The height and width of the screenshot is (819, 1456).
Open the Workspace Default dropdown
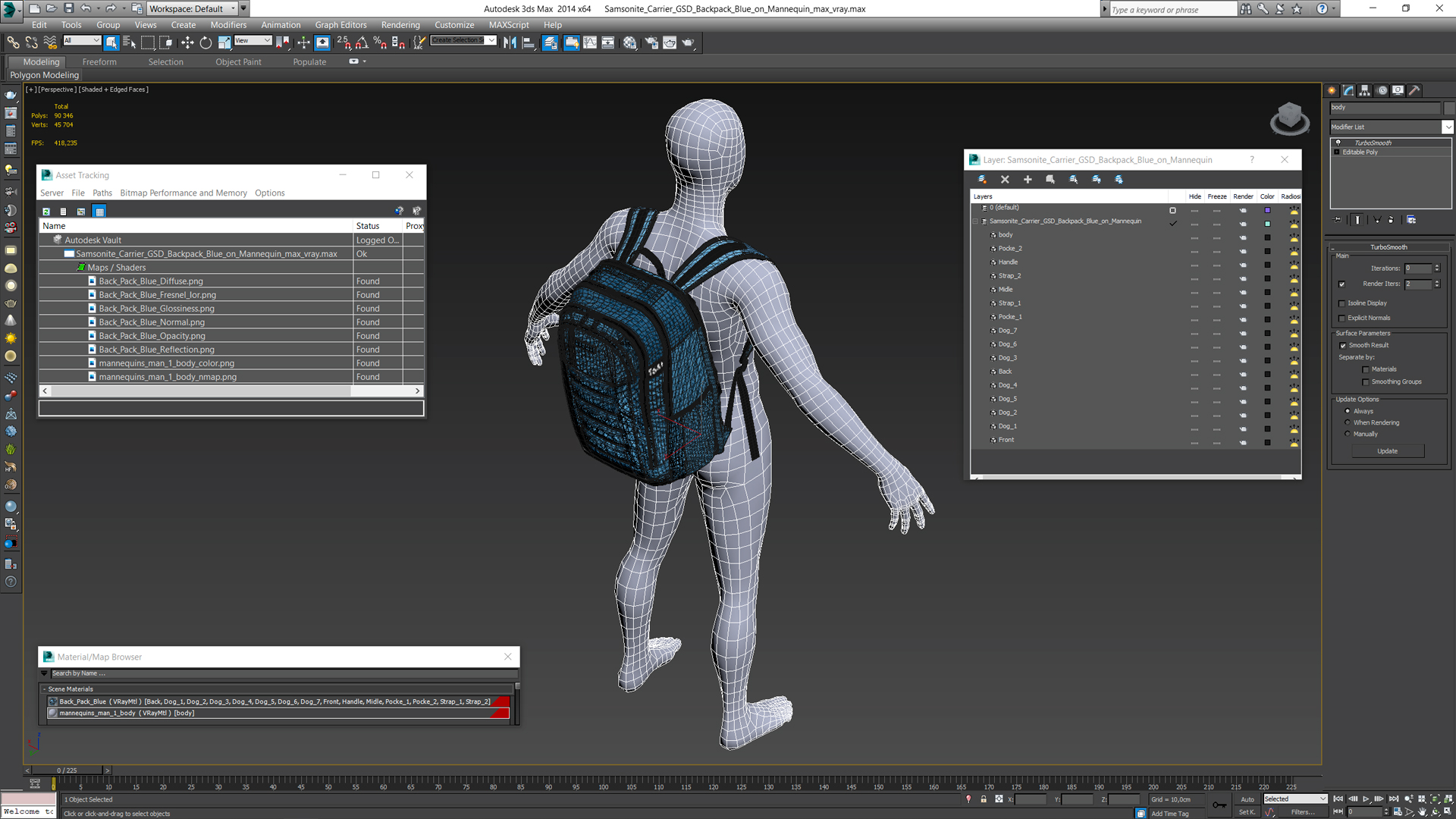pyautogui.click(x=192, y=8)
